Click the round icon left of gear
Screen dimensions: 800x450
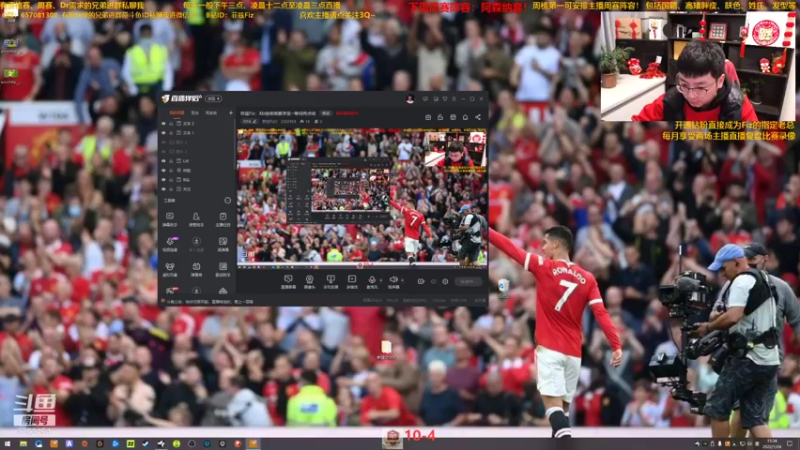click(433, 281)
